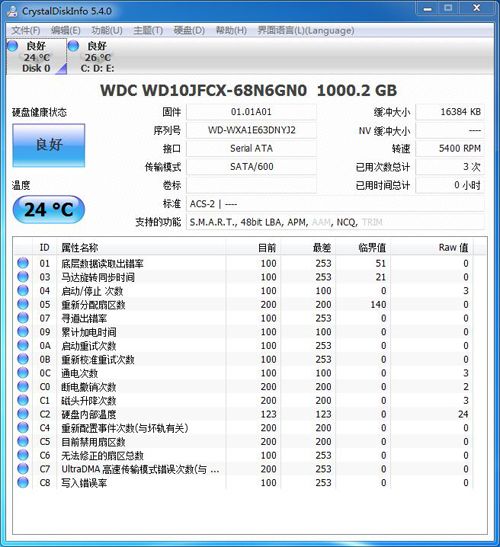Click status orb of attribute C7
The image size is (500, 547).
pyautogui.click(x=23, y=469)
